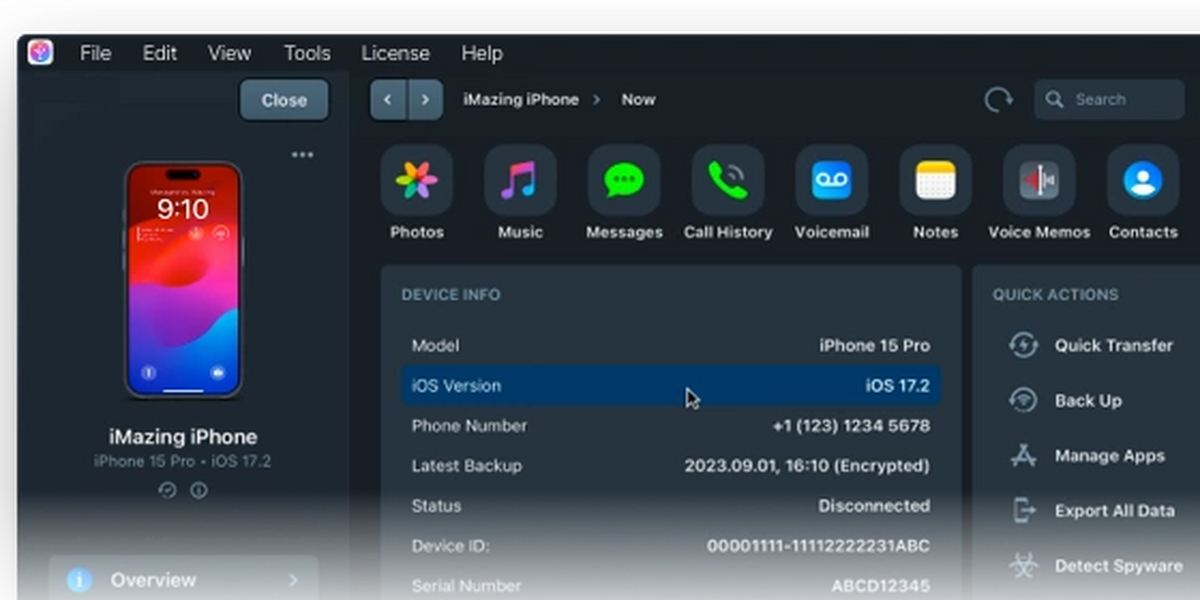The height and width of the screenshot is (600, 1200).
Task: Select the Model row in Device Info
Action: pyautogui.click(x=671, y=346)
